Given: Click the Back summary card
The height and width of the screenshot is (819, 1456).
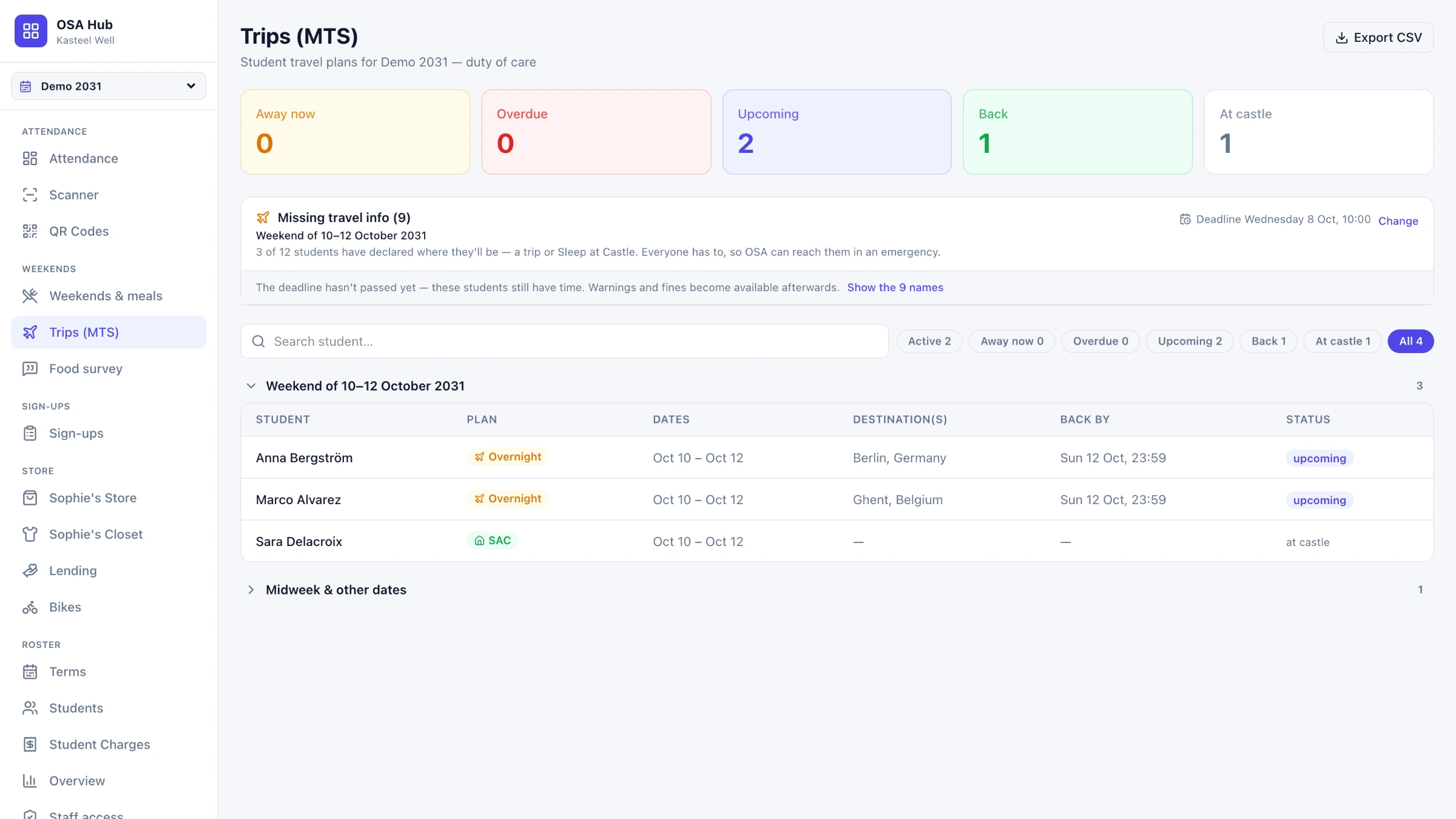Looking at the screenshot, I should point(1077,132).
